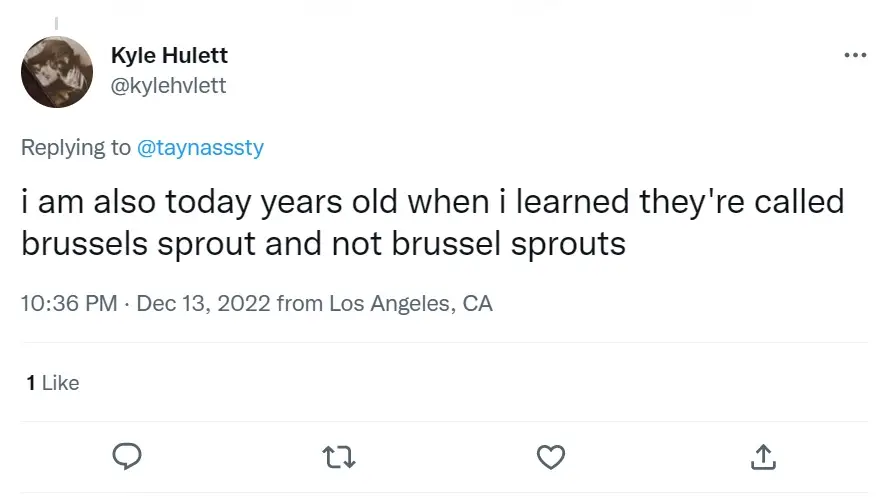Click the tweet's first line starting 'i am also'

coord(433,201)
